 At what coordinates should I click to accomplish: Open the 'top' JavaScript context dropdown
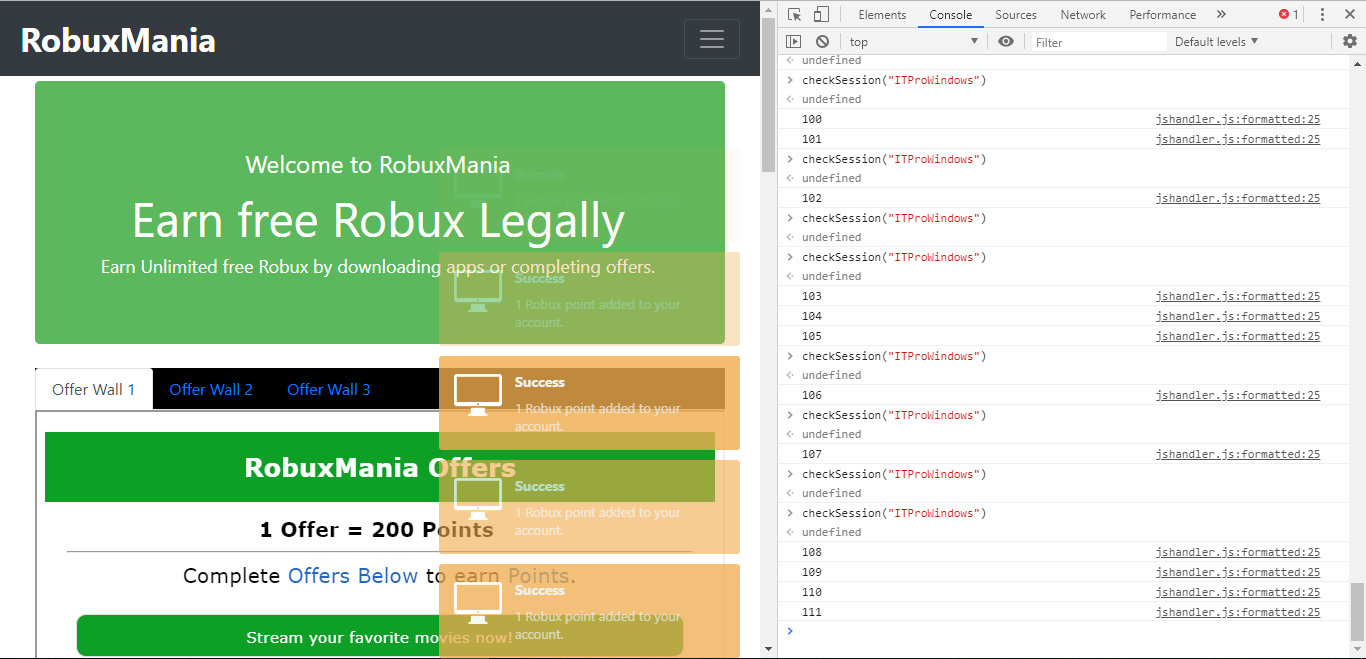coord(914,42)
